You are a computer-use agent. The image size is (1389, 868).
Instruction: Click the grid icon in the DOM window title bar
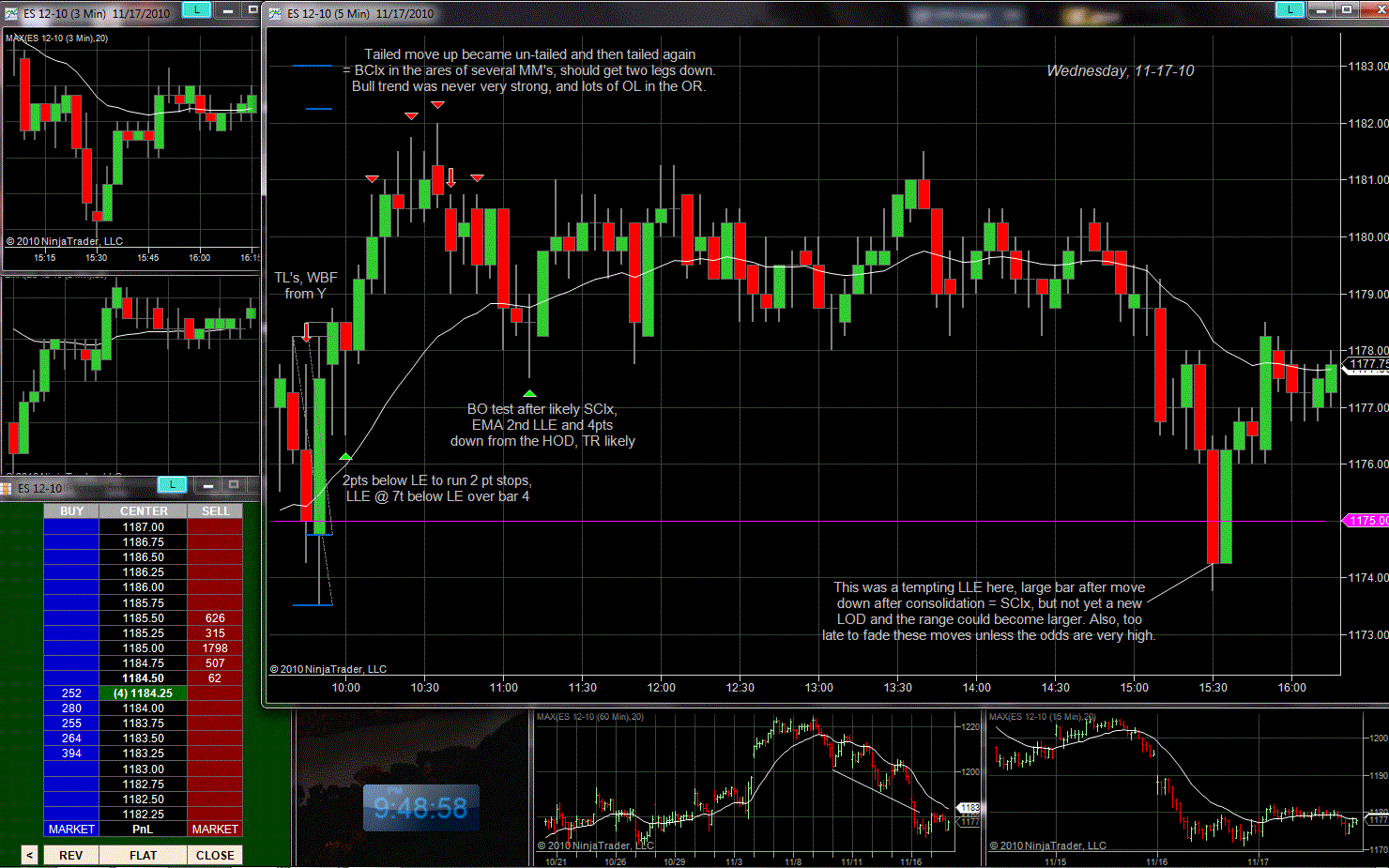(6, 488)
